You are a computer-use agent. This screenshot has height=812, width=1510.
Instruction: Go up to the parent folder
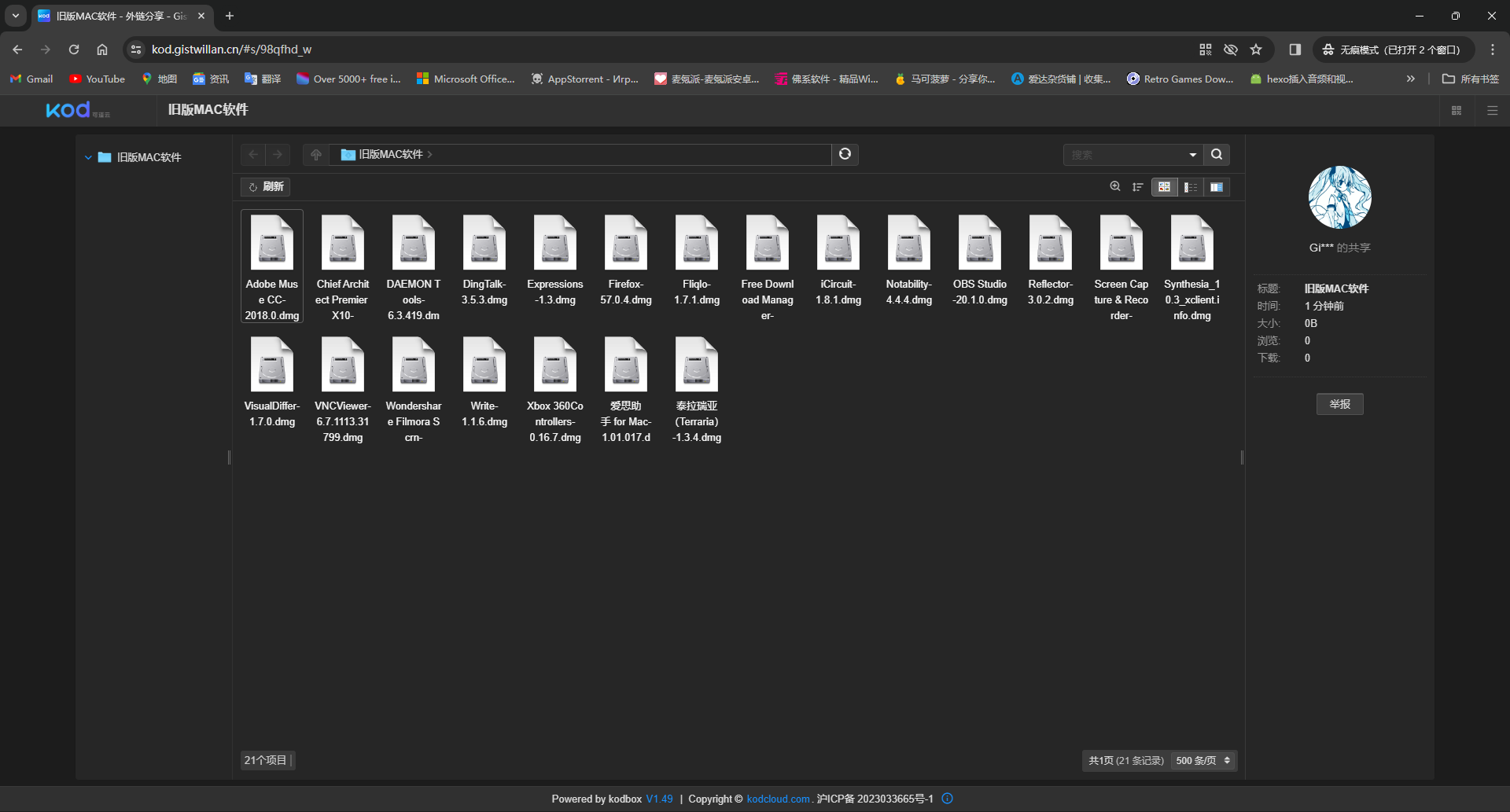[316, 154]
